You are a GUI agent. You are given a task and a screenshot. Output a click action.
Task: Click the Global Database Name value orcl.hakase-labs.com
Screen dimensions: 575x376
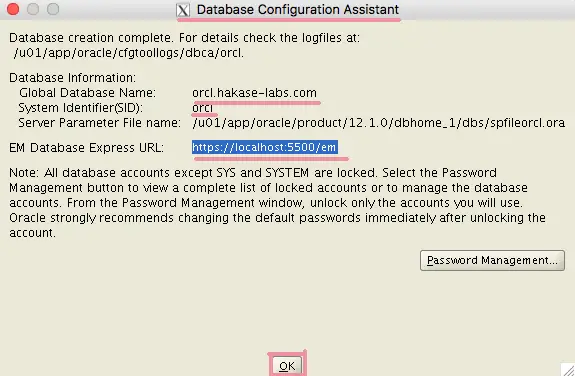254,93
